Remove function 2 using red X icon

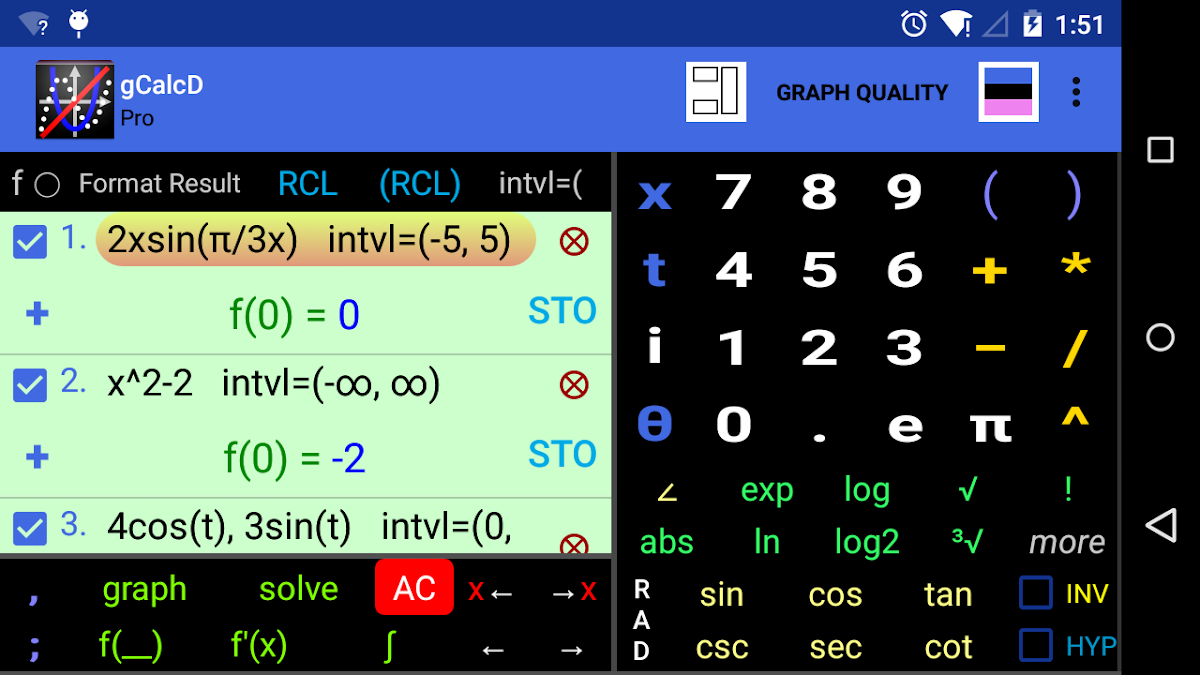coord(573,385)
